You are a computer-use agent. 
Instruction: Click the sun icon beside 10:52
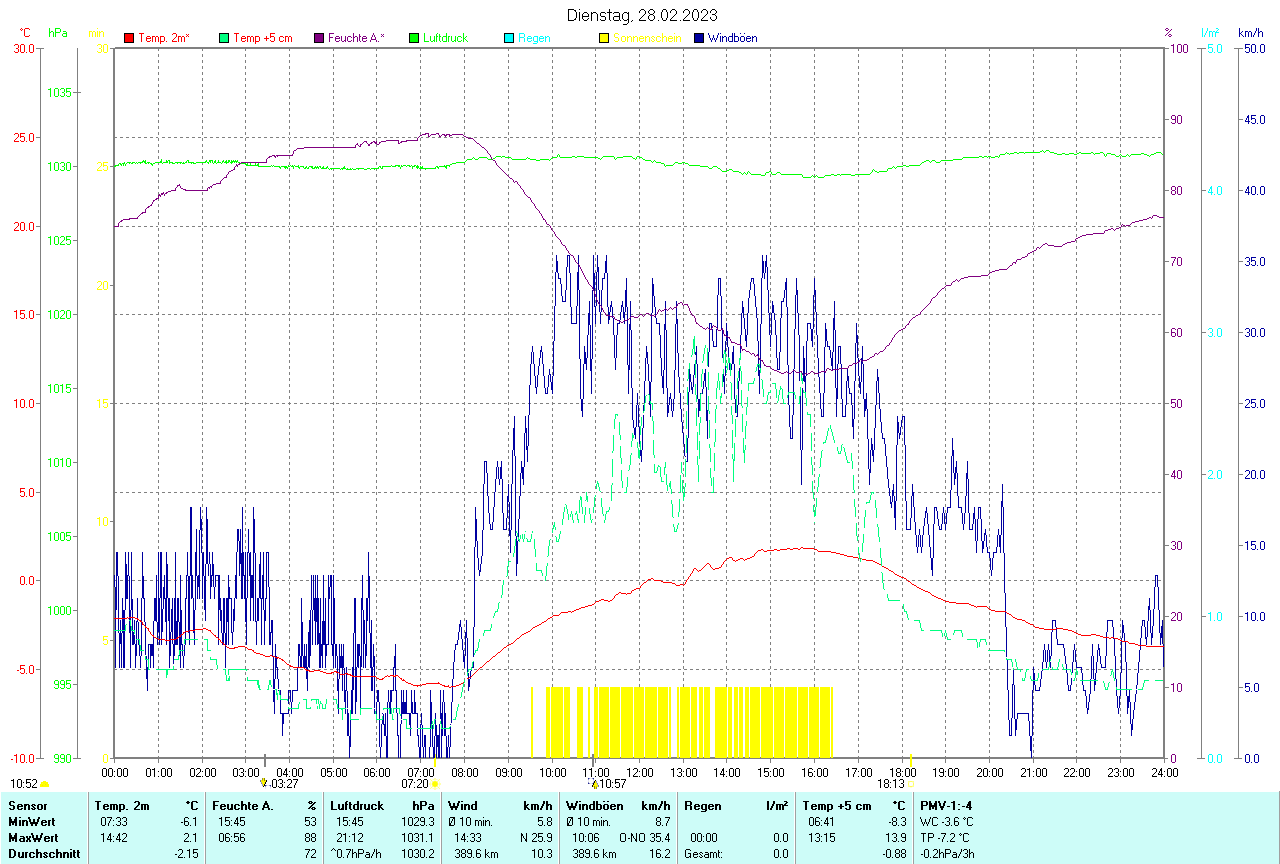45,785
